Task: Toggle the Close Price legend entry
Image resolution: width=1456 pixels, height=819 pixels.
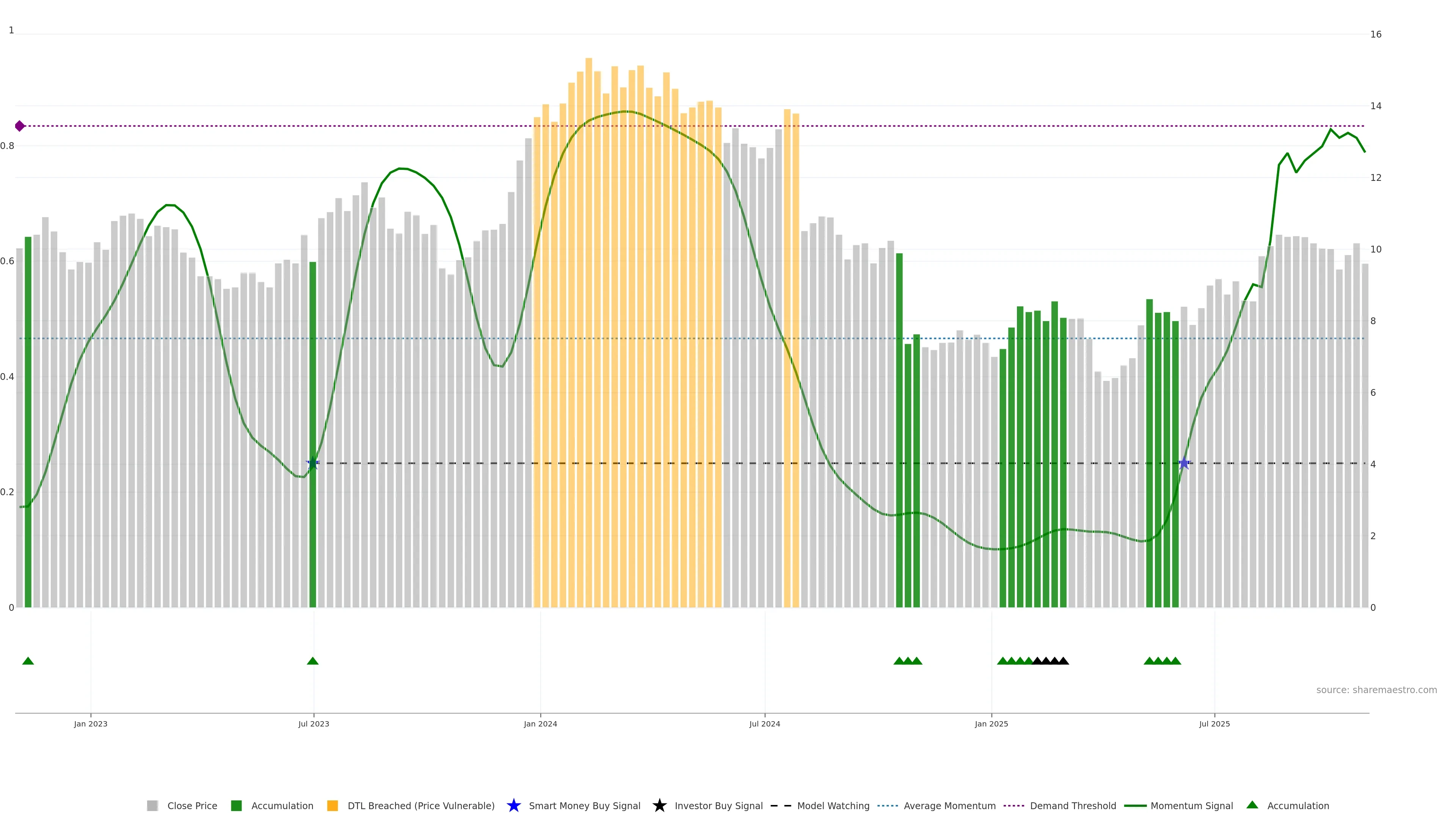Action: [x=191, y=805]
